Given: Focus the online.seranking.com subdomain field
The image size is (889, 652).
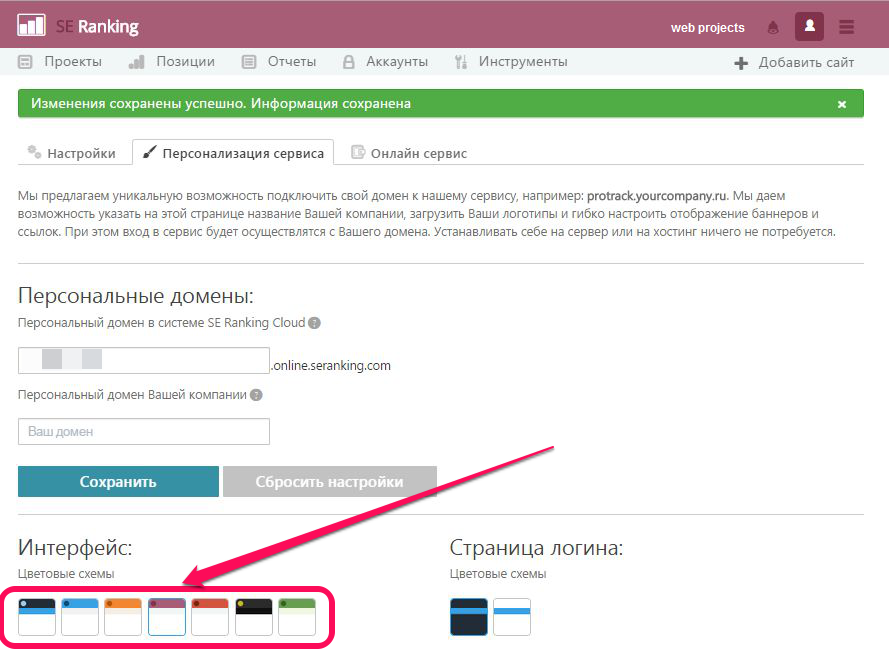Looking at the screenshot, I should (144, 361).
